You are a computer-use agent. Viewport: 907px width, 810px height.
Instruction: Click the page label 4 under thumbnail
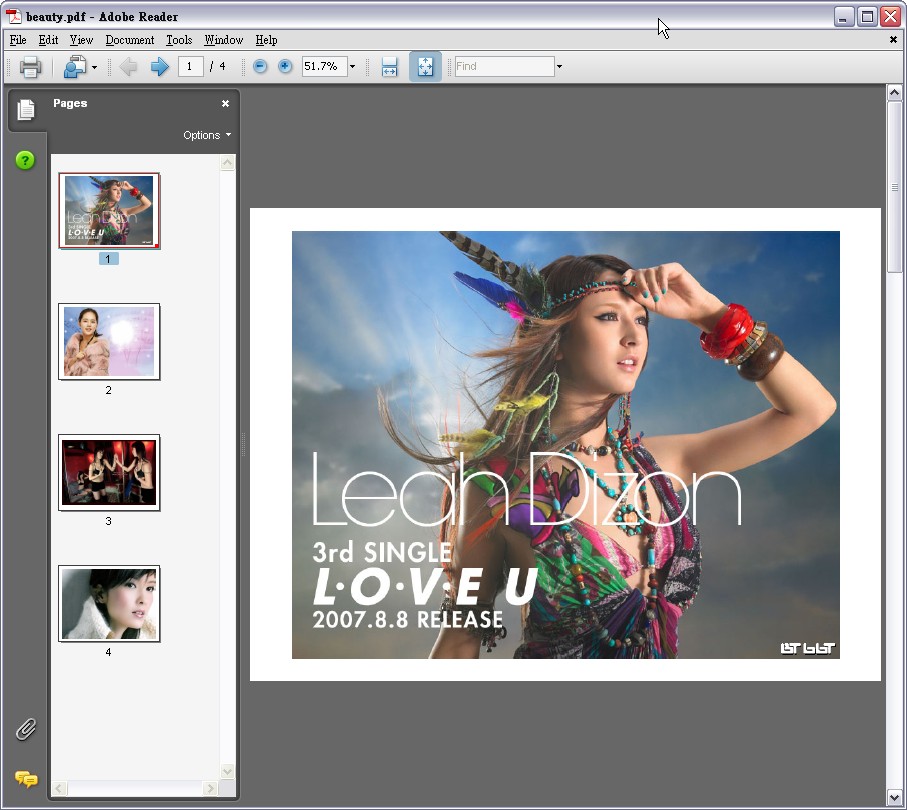[108, 652]
